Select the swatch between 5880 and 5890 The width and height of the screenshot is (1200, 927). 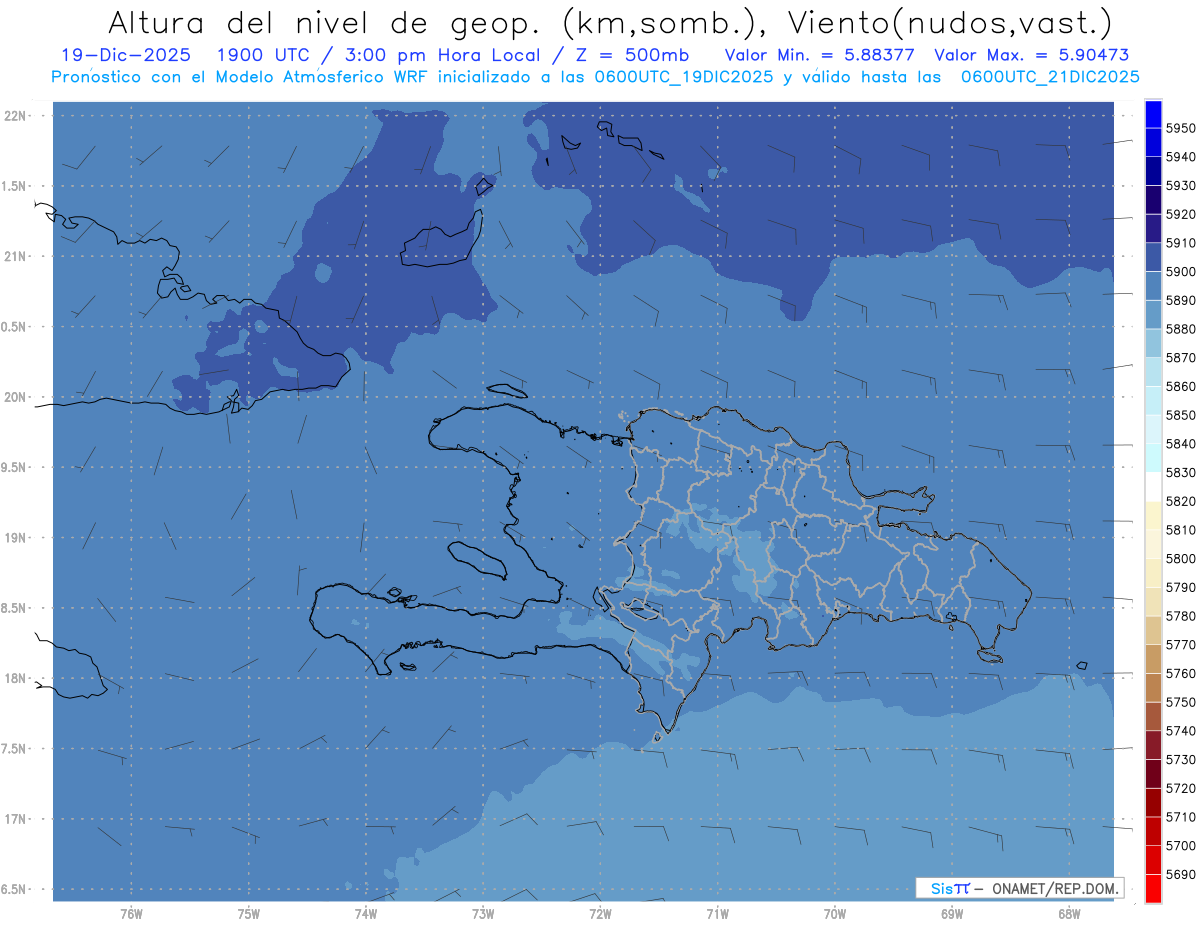pyautogui.click(x=1153, y=315)
